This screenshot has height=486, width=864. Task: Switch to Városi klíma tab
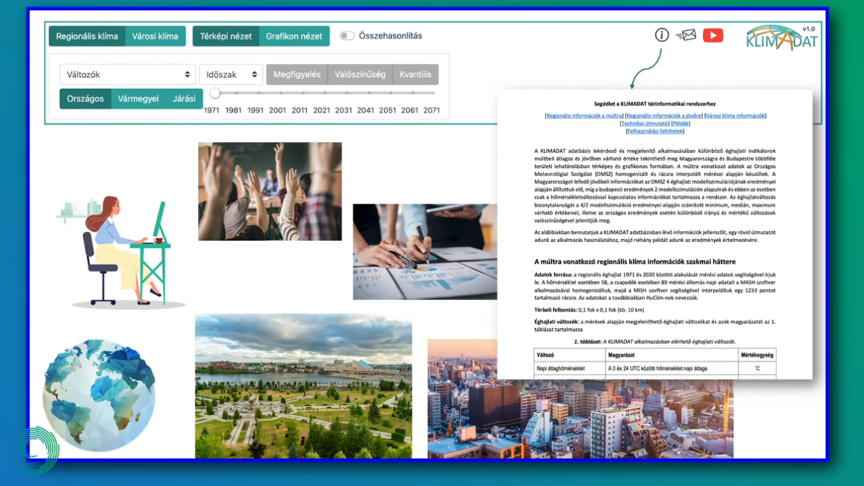pyautogui.click(x=155, y=36)
